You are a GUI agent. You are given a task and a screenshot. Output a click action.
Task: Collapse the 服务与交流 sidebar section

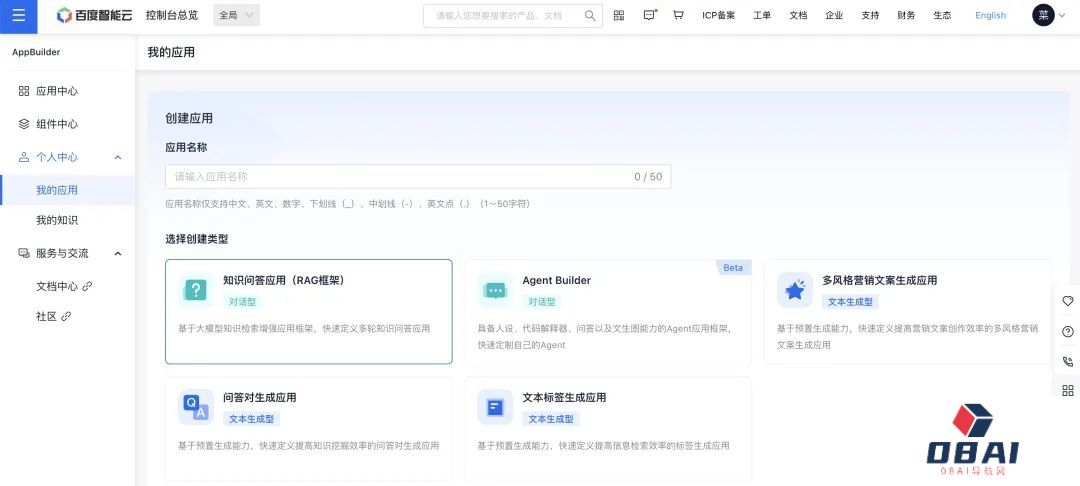[118, 254]
